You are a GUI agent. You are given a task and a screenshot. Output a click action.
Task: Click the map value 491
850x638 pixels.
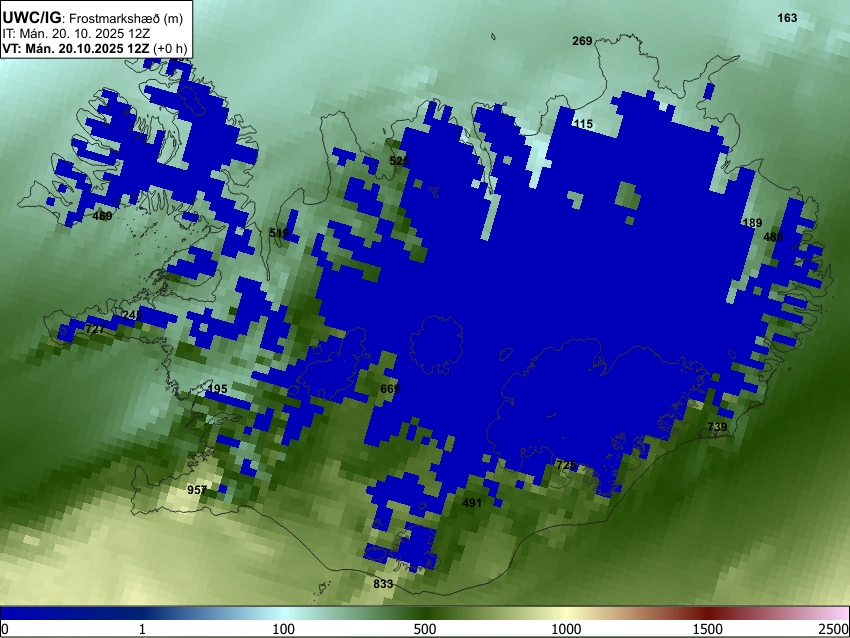(472, 503)
